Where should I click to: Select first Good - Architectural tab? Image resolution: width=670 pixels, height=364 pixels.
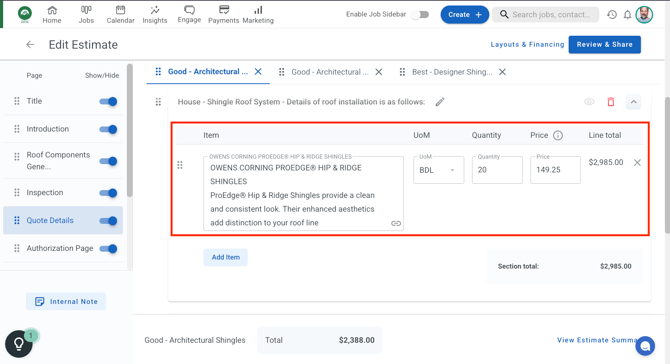(208, 71)
